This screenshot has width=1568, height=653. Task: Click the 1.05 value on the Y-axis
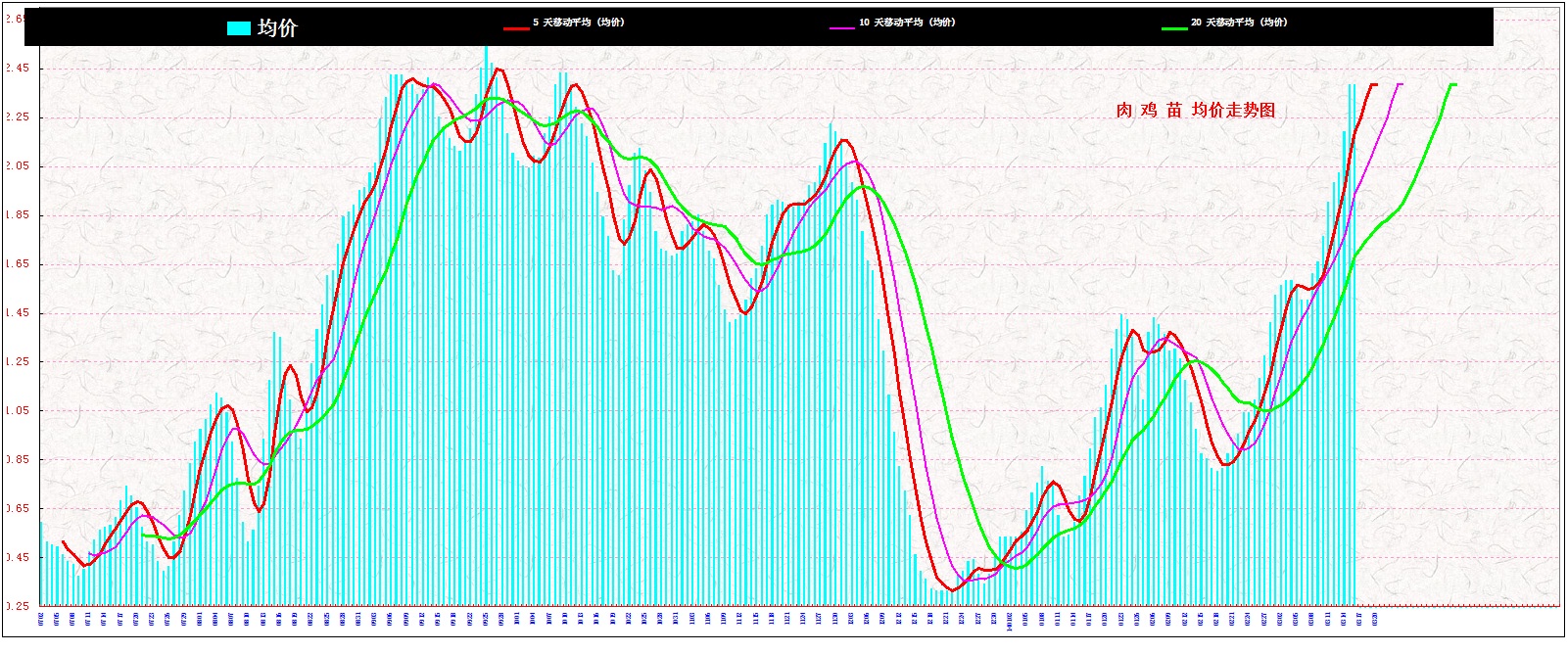pyautogui.click(x=17, y=411)
